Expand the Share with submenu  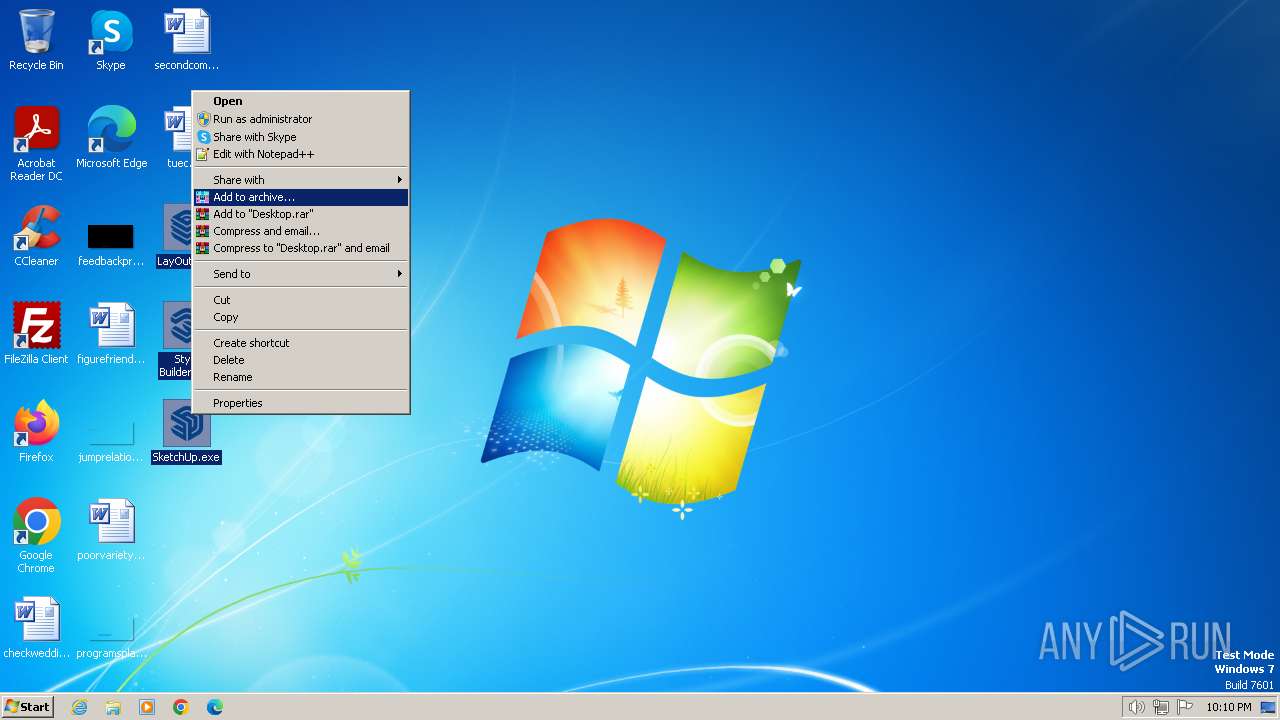301,180
